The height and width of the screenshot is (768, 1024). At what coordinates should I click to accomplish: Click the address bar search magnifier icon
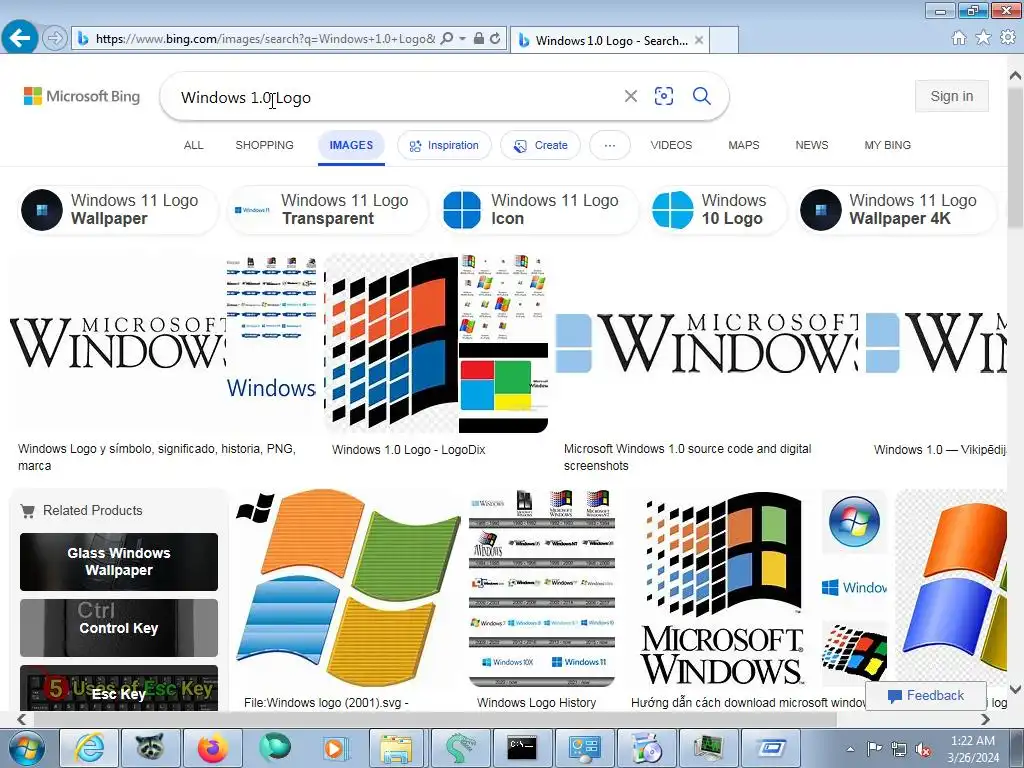[x=447, y=39]
